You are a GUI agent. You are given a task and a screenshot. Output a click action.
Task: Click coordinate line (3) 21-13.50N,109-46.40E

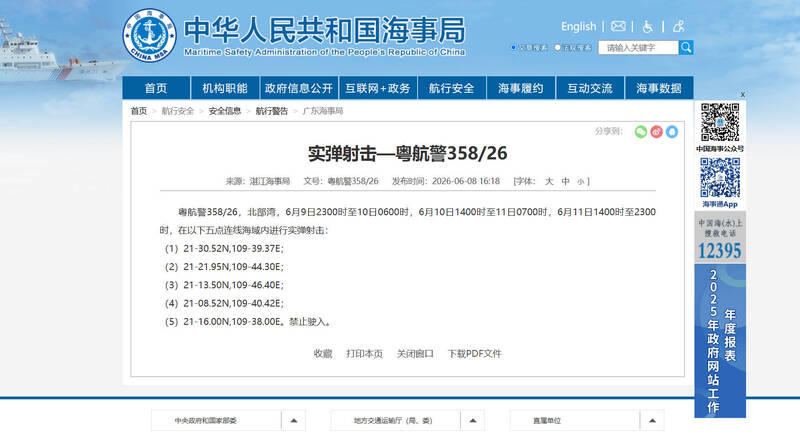click(x=224, y=285)
